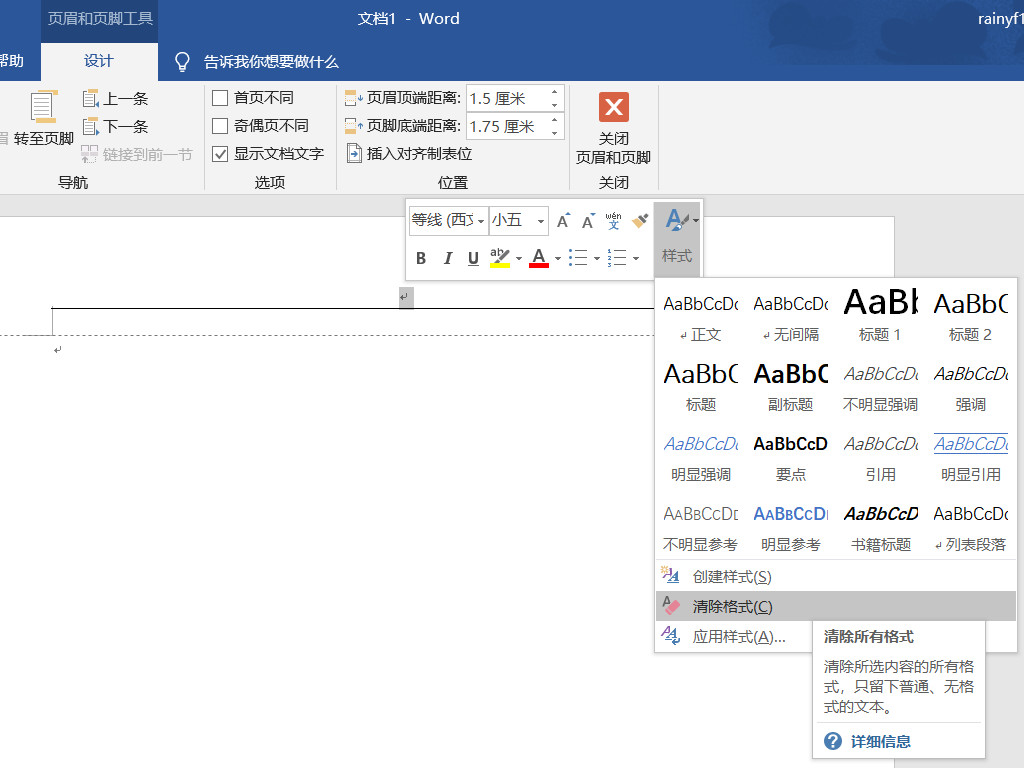Apply the 列表段落 (List Paragraph) style

970,527
